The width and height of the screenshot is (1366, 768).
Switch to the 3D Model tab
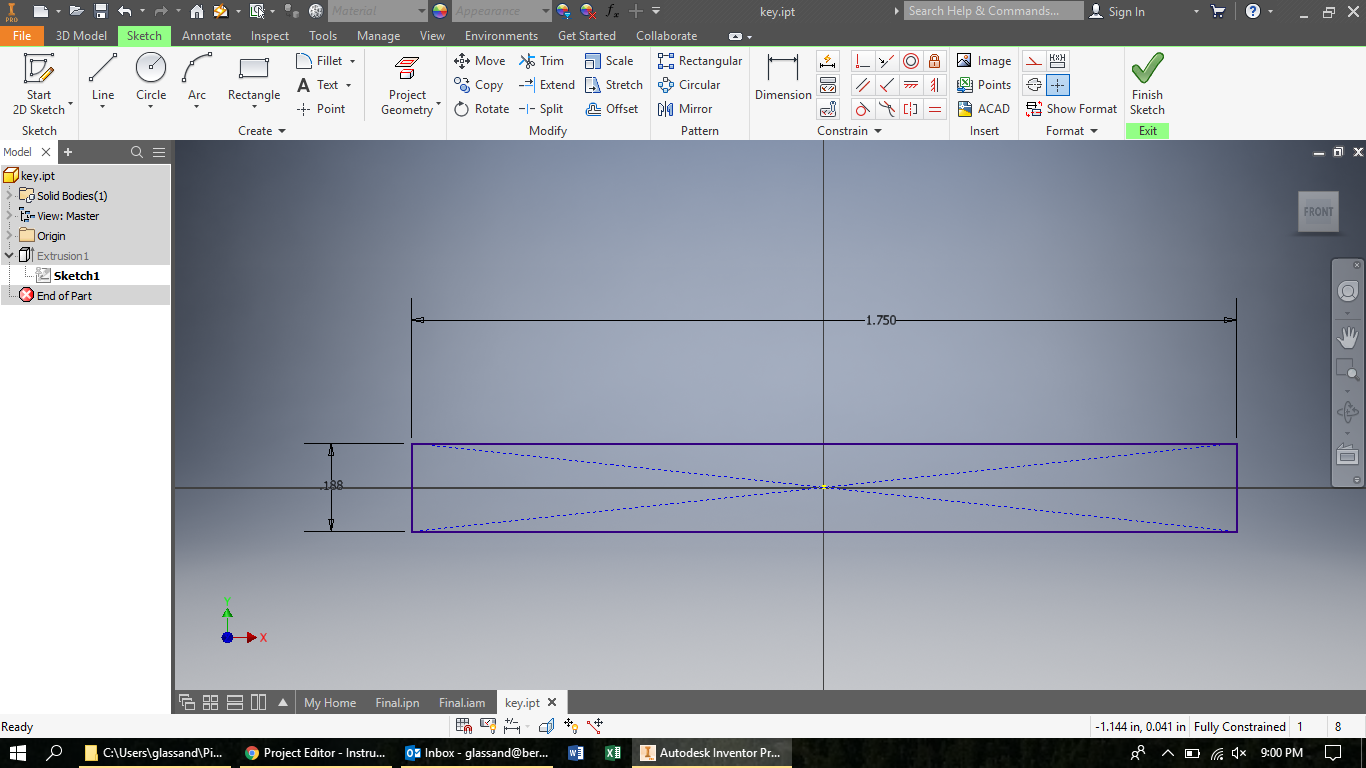point(81,35)
